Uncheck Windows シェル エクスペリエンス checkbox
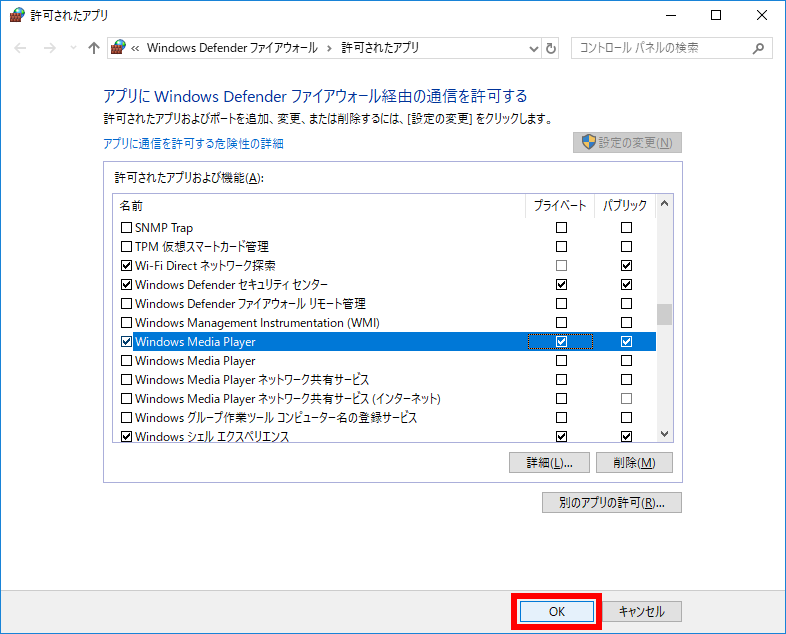Viewport: 786px width, 634px height. 127,437
